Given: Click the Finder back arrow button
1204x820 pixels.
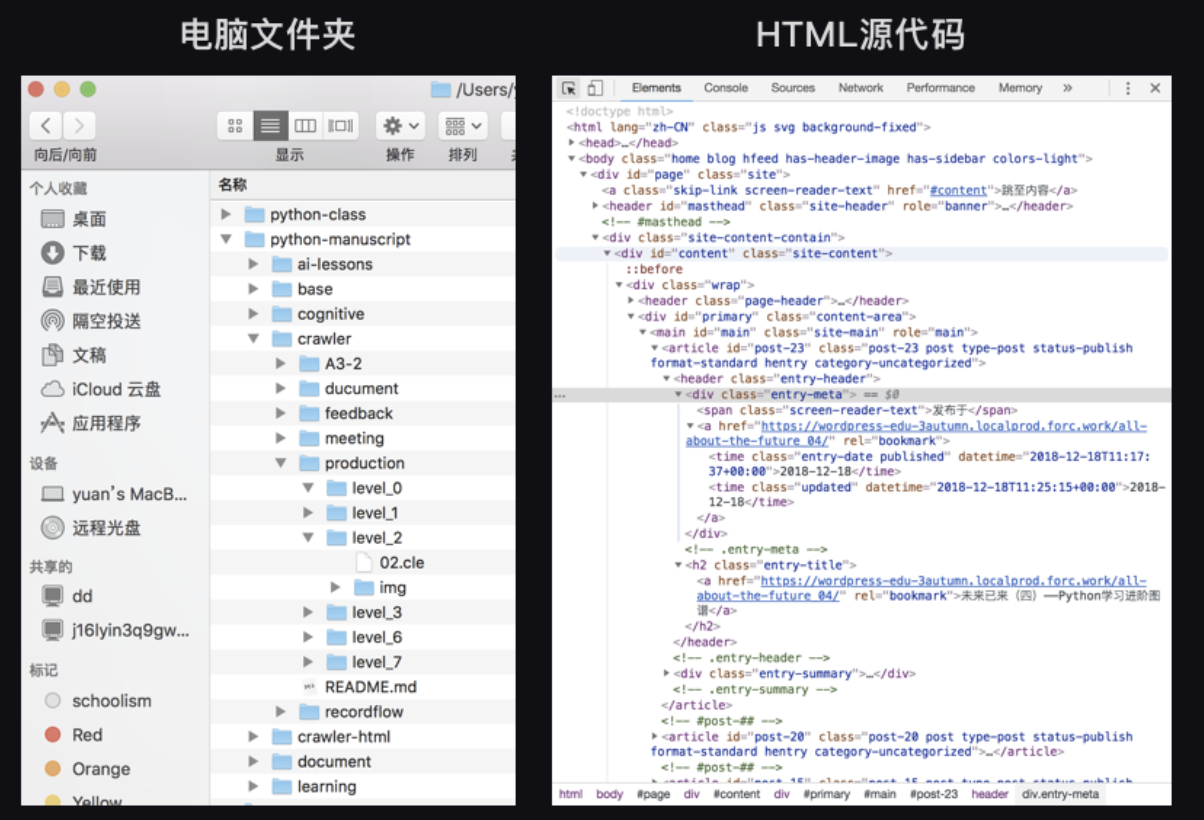Looking at the screenshot, I should pyautogui.click(x=47, y=125).
